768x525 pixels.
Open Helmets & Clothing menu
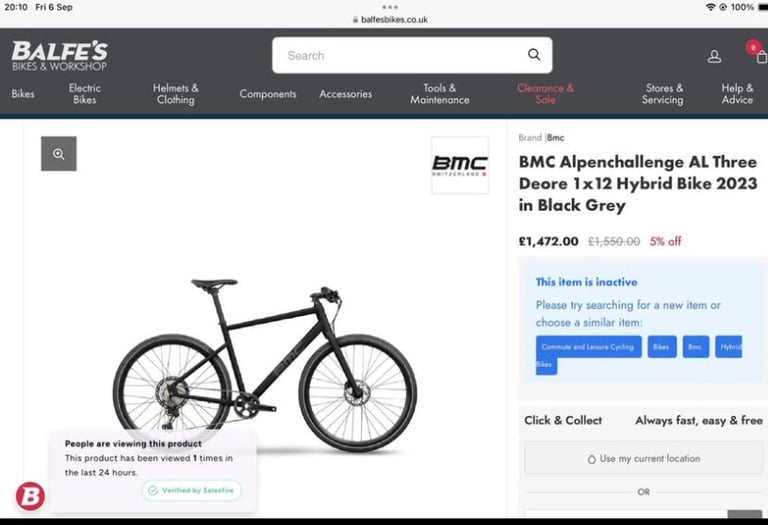175,94
